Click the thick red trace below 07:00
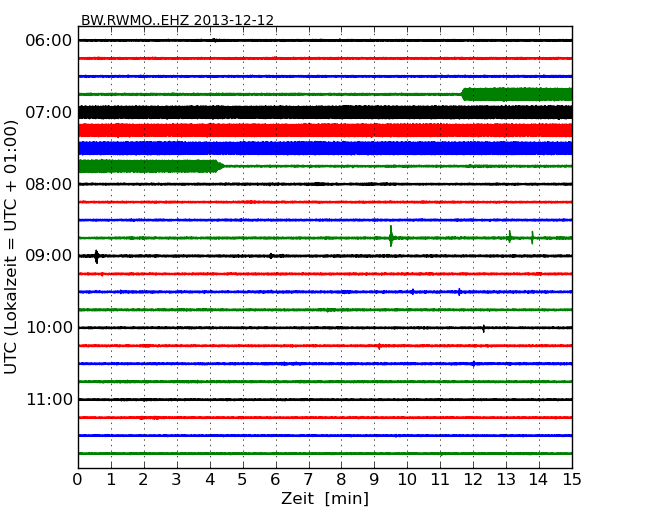 (x=325, y=130)
